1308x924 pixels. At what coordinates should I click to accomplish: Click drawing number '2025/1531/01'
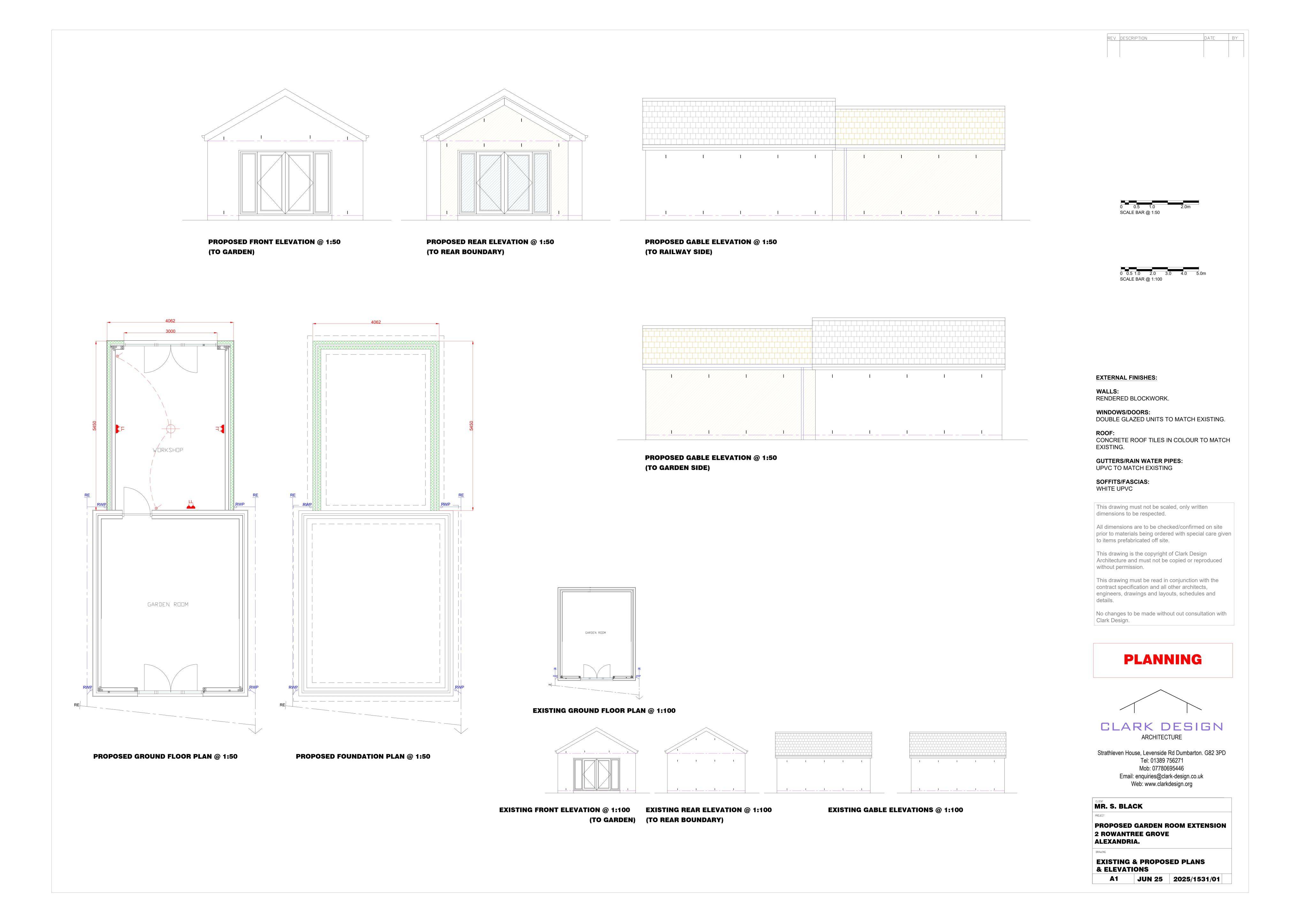coord(1196,879)
